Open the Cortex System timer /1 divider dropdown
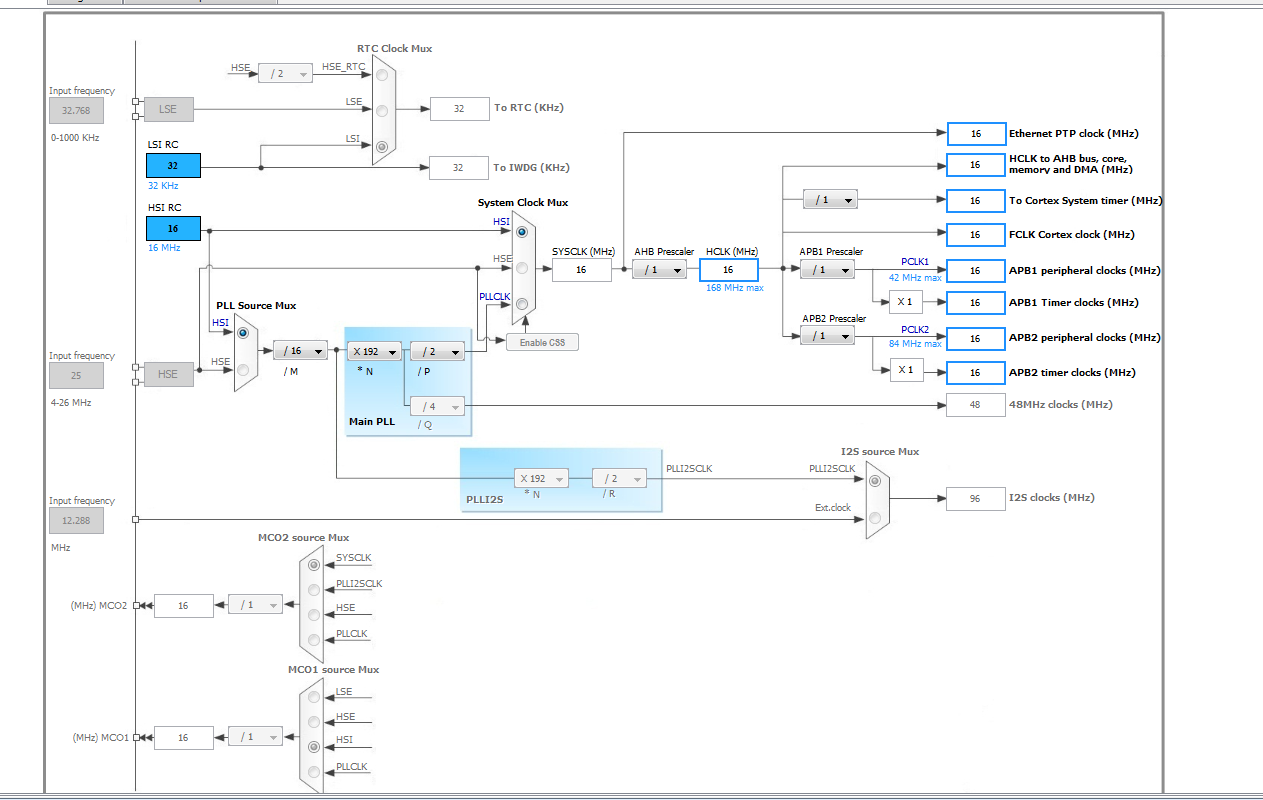 [830, 200]
